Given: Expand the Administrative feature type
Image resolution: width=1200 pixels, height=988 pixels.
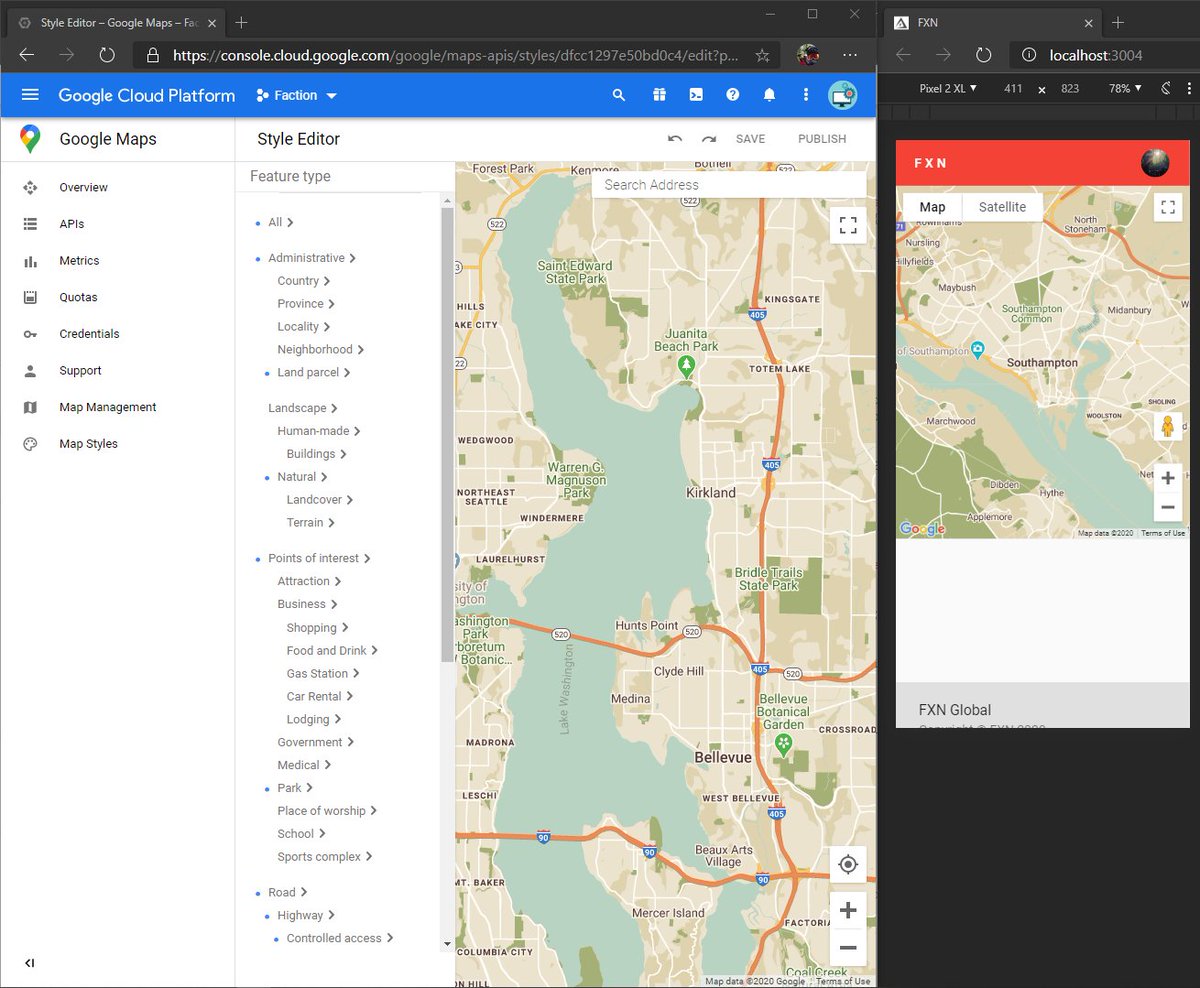Looking at the screenshot, I should pos(311,258).
